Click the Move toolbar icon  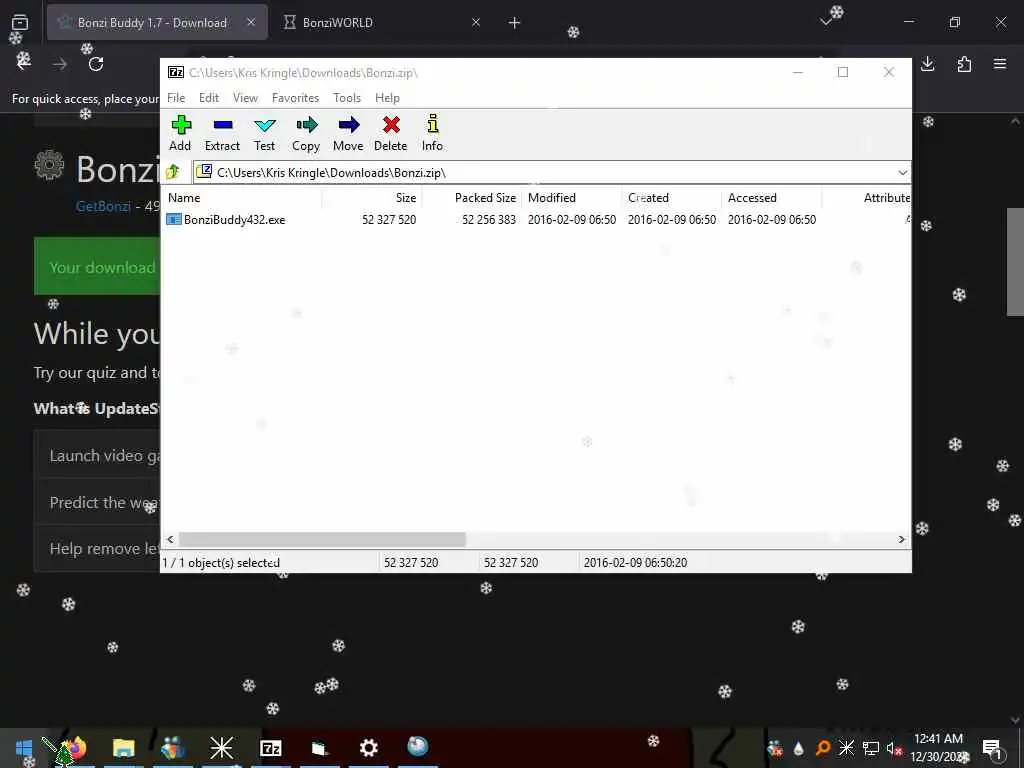pyautogui.click(x=348, y=133)
